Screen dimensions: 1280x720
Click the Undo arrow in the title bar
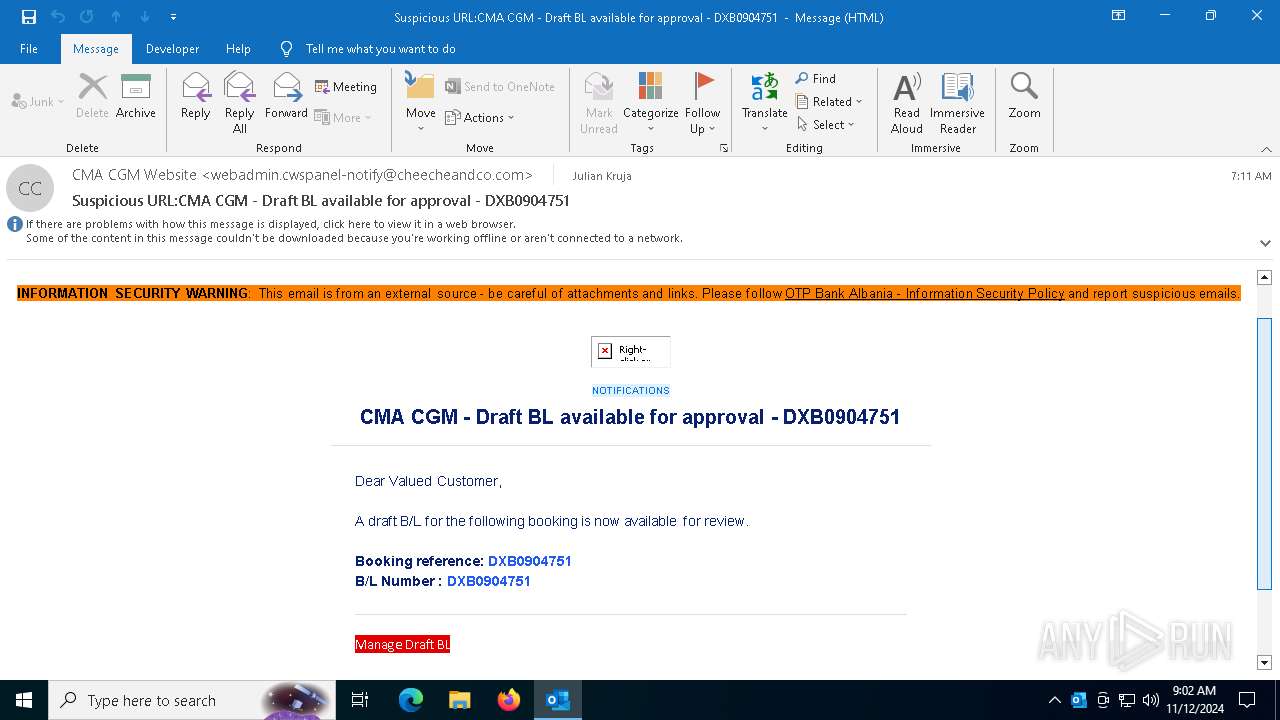coord(58,17)
